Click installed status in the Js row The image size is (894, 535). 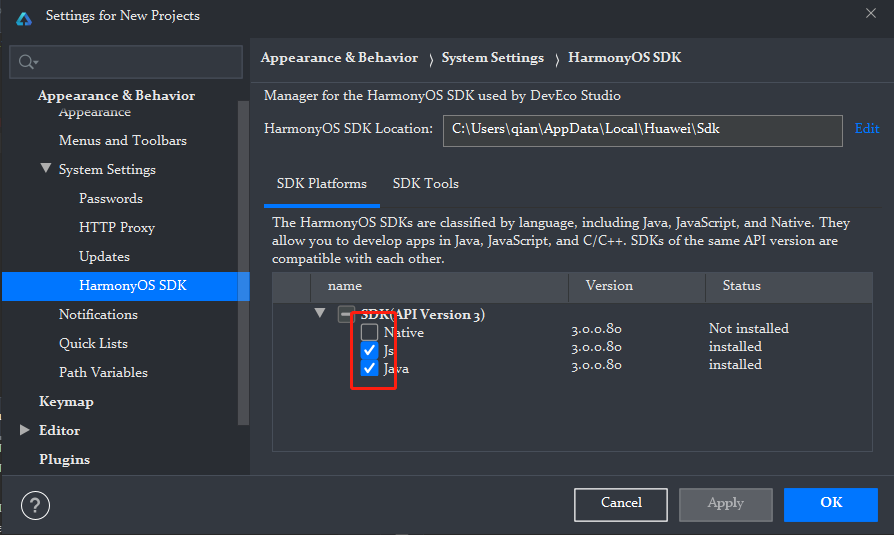(735, 347)
